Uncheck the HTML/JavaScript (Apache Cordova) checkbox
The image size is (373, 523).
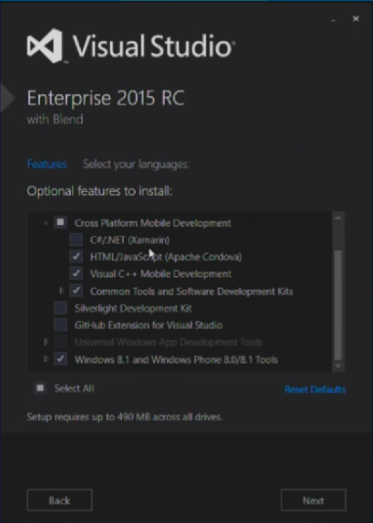coord(76,256)
